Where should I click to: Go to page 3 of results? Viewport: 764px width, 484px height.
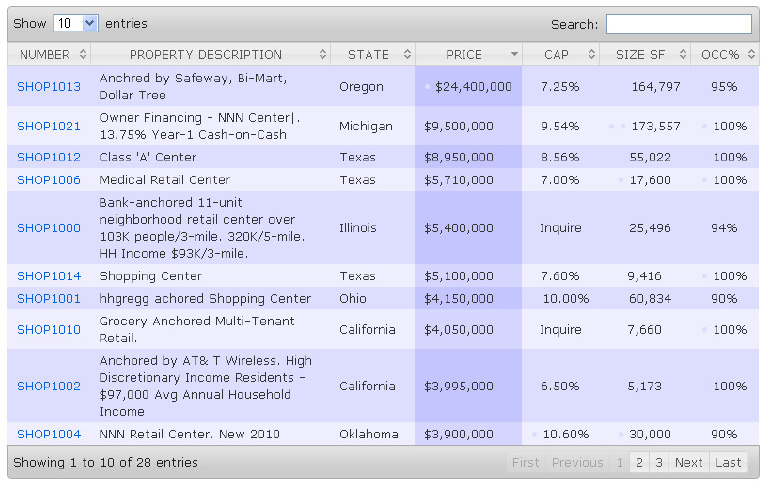[659, 462]
